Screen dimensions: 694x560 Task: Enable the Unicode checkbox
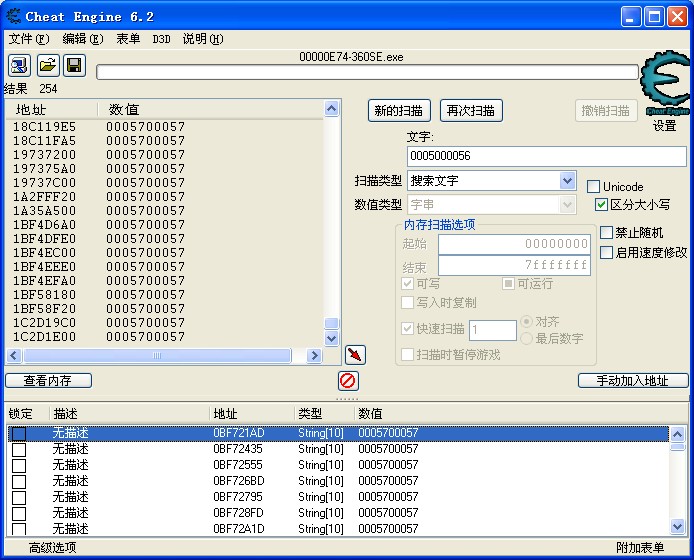click(x=594, y=187)
